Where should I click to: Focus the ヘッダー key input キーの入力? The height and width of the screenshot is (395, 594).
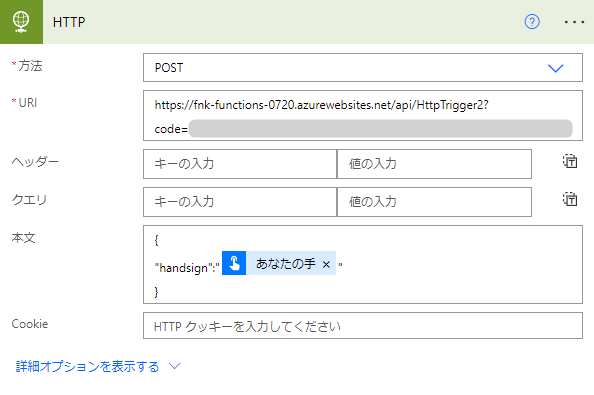(x=240, y=164)
